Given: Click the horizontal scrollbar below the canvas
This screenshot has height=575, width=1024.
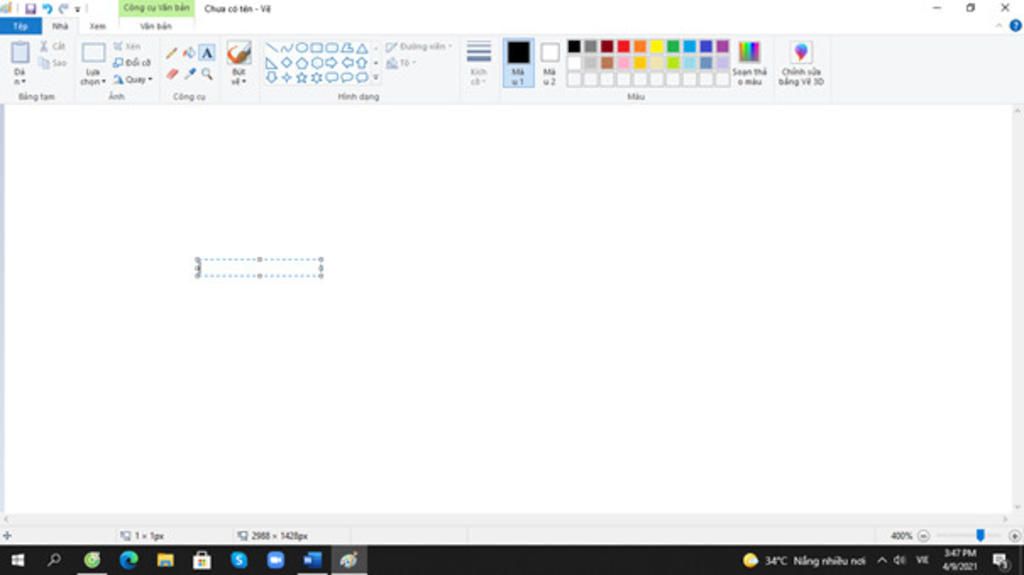Looking at the screenshot, I should [505, 519].
